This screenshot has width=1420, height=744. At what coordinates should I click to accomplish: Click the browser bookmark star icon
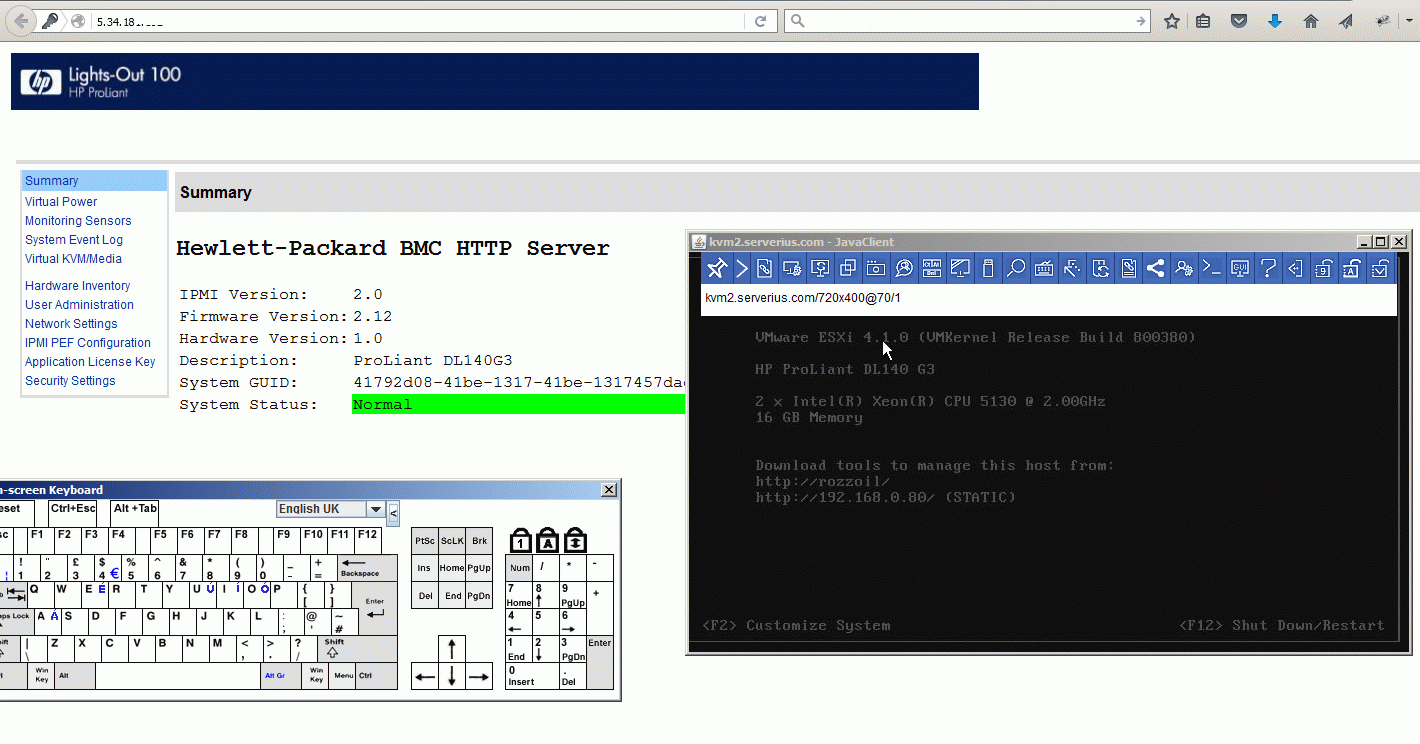(x=1172, y=21)
